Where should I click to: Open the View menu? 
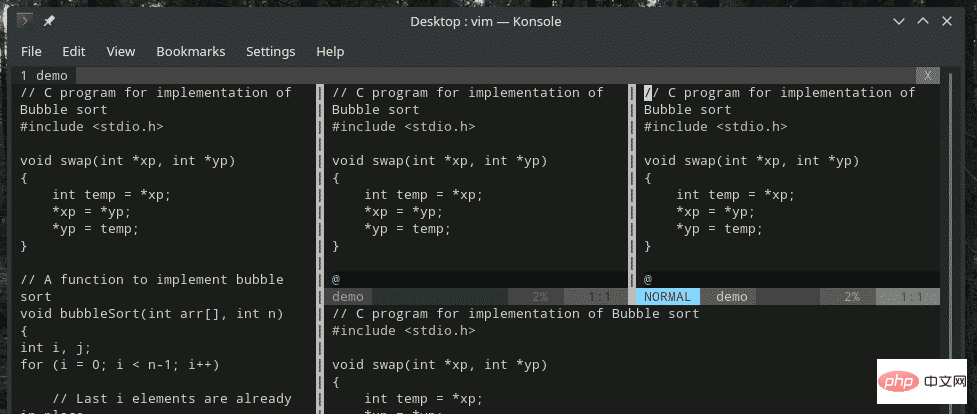pyautogui.click(x=120, y=51)
